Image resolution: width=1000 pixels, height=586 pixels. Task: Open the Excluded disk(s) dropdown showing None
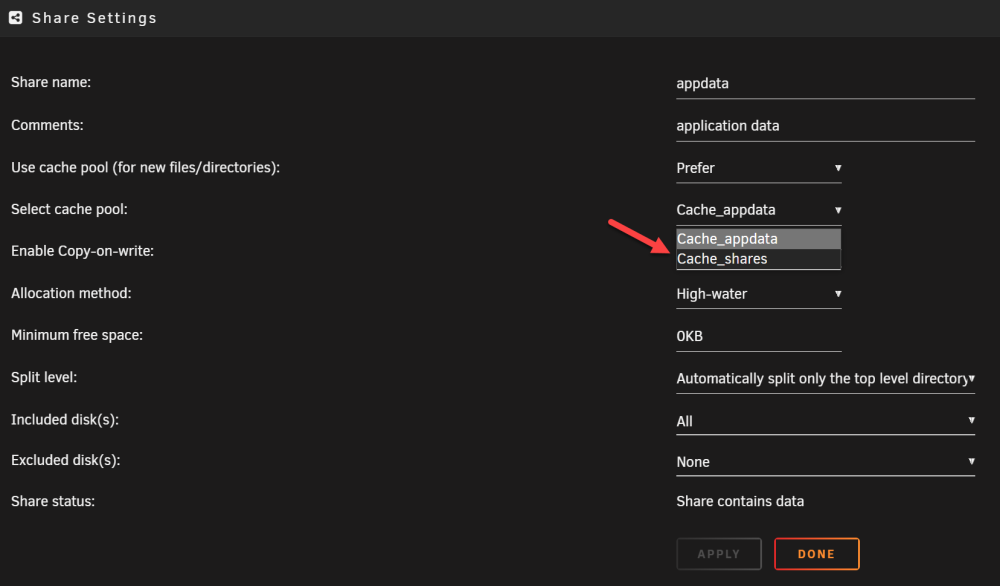pyautogui.click(x=825, y=462)
